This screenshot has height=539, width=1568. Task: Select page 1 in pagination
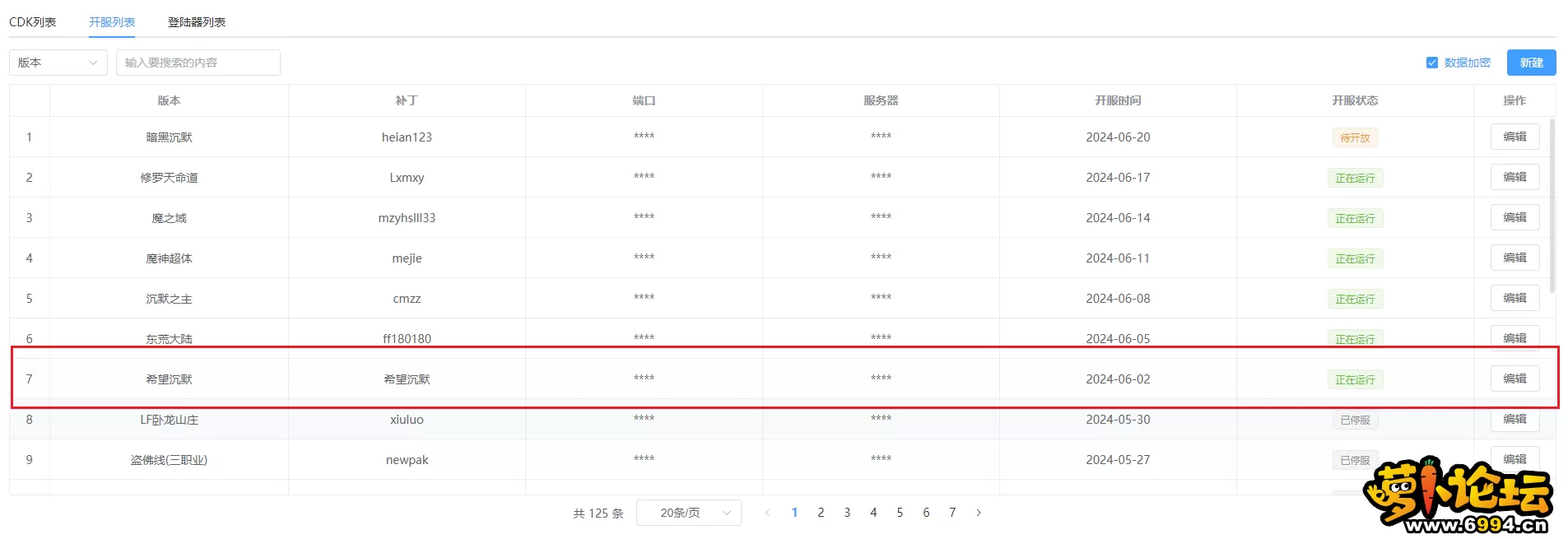(794, 513)
